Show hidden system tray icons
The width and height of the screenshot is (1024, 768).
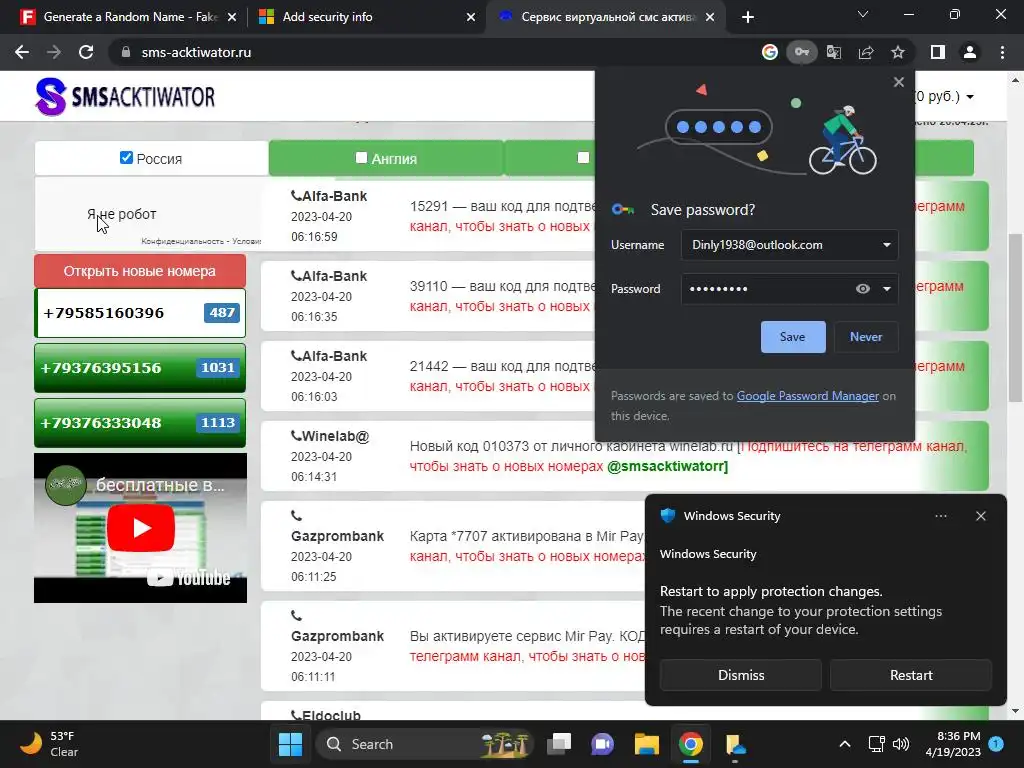click(x=844, y=744)
